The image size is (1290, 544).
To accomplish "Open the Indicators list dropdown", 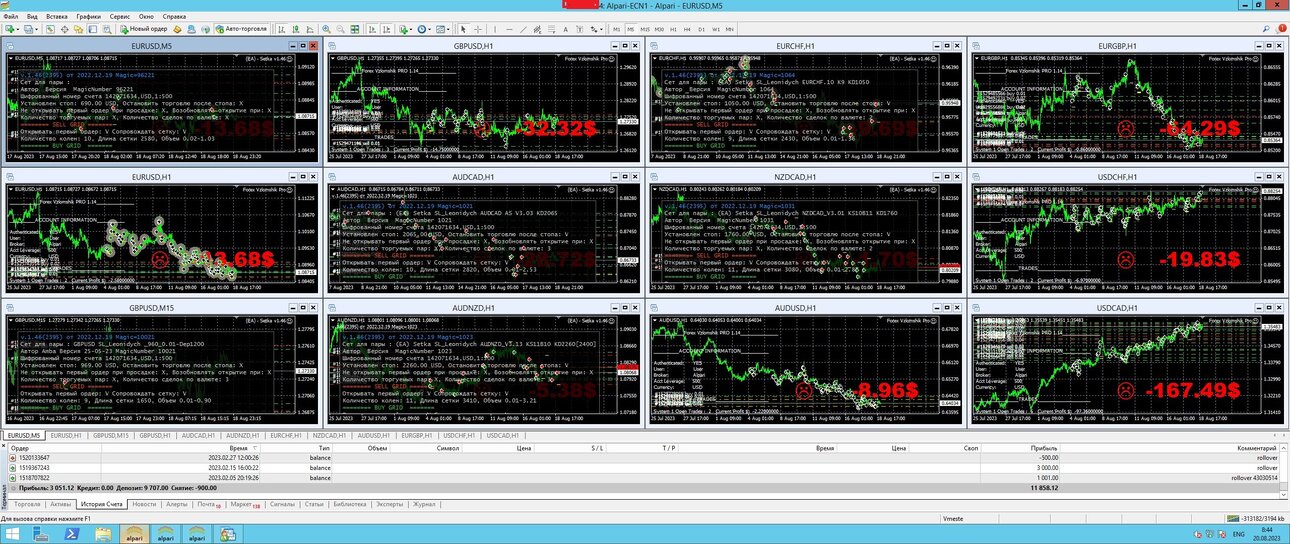I will click(405, 29).
